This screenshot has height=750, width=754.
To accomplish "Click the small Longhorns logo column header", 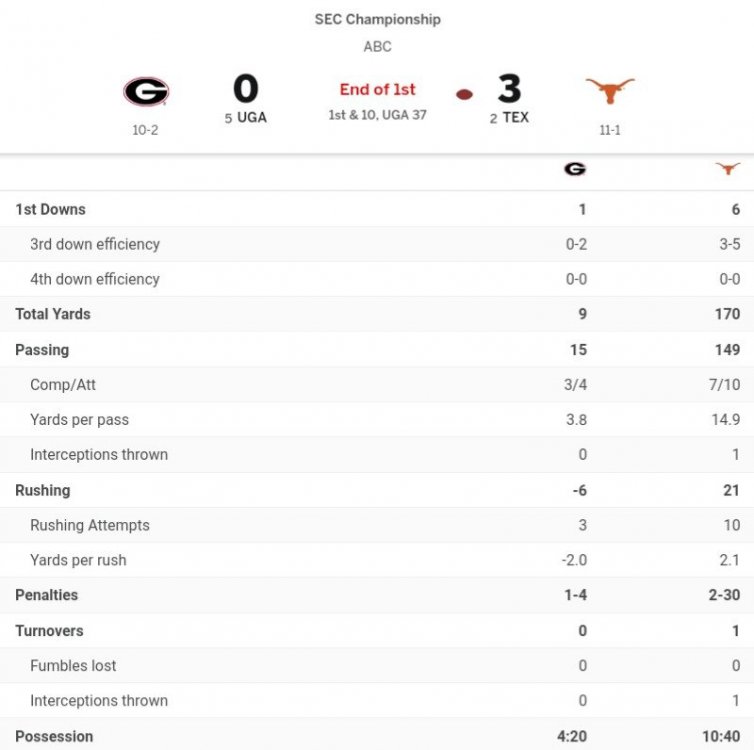I will [x=728, y=169].
